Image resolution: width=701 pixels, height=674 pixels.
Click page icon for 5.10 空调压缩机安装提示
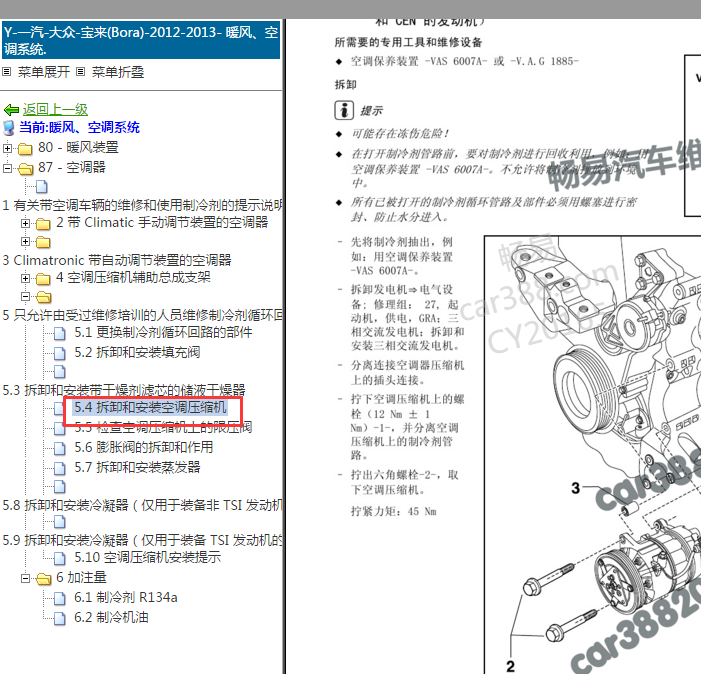click(x=59, y=558)
